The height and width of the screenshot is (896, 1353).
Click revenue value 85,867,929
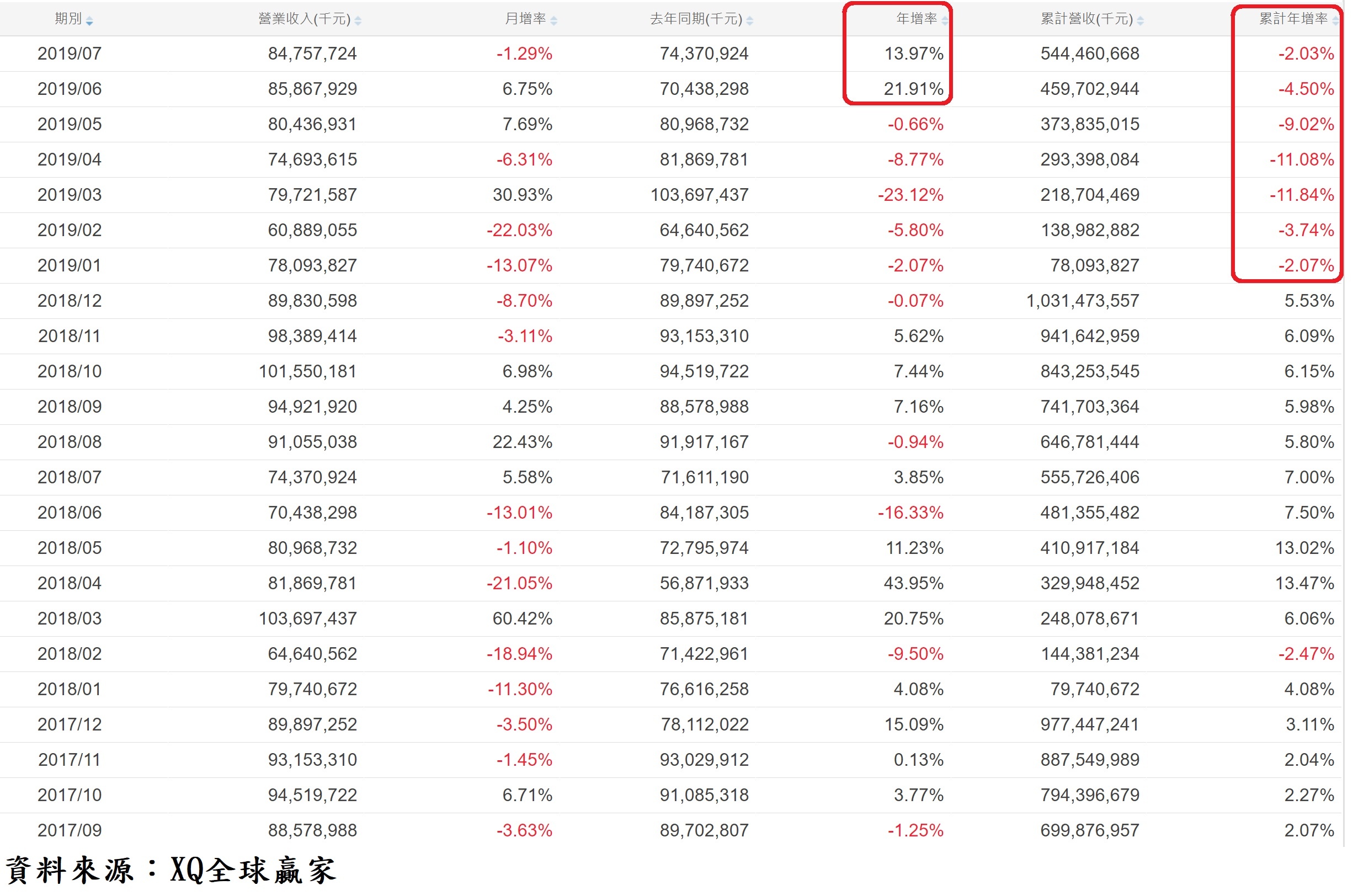313,89
